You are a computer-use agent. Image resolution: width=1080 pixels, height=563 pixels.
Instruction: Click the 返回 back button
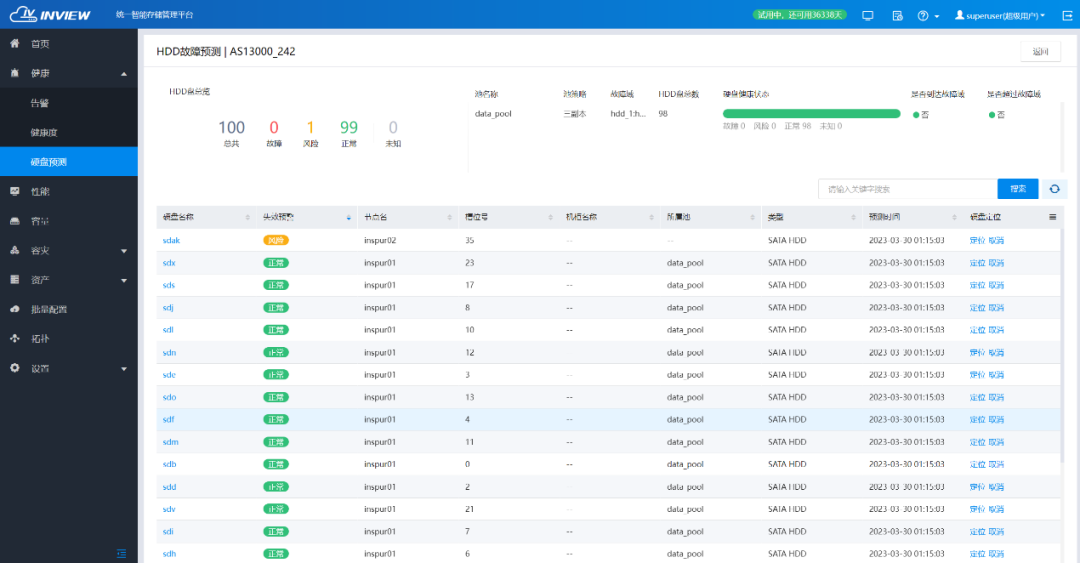tap(1040, 52)
